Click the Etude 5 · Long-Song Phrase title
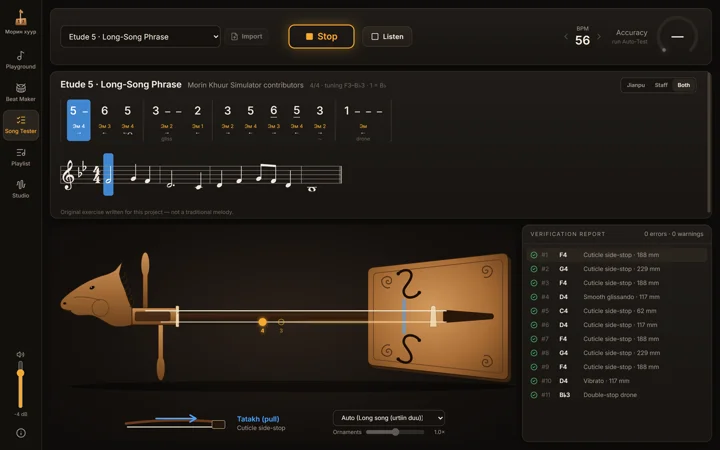 click(x=121, y=84)
